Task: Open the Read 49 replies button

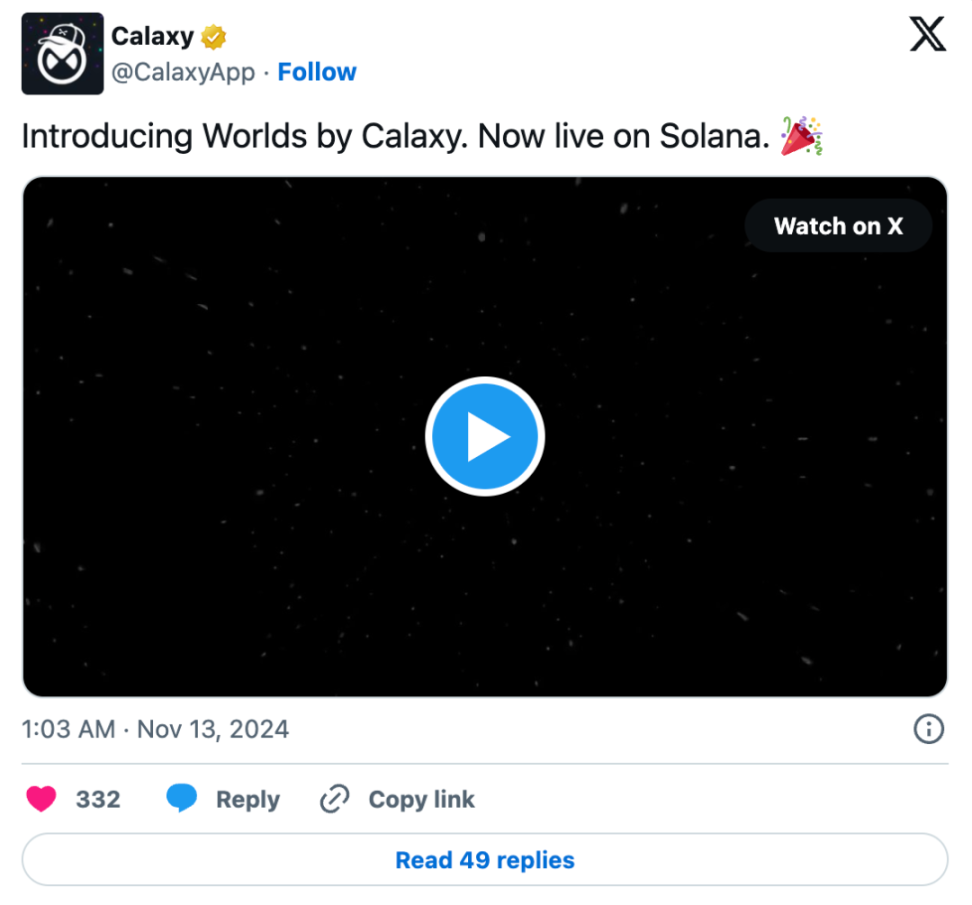Action: [x=485, y=860]
